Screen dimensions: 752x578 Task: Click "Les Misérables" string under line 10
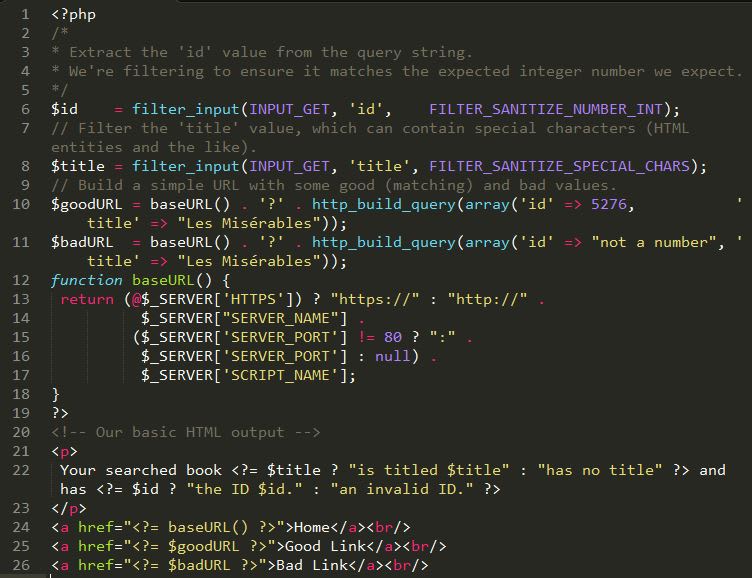pyautogui.click(x=249, y=224)
